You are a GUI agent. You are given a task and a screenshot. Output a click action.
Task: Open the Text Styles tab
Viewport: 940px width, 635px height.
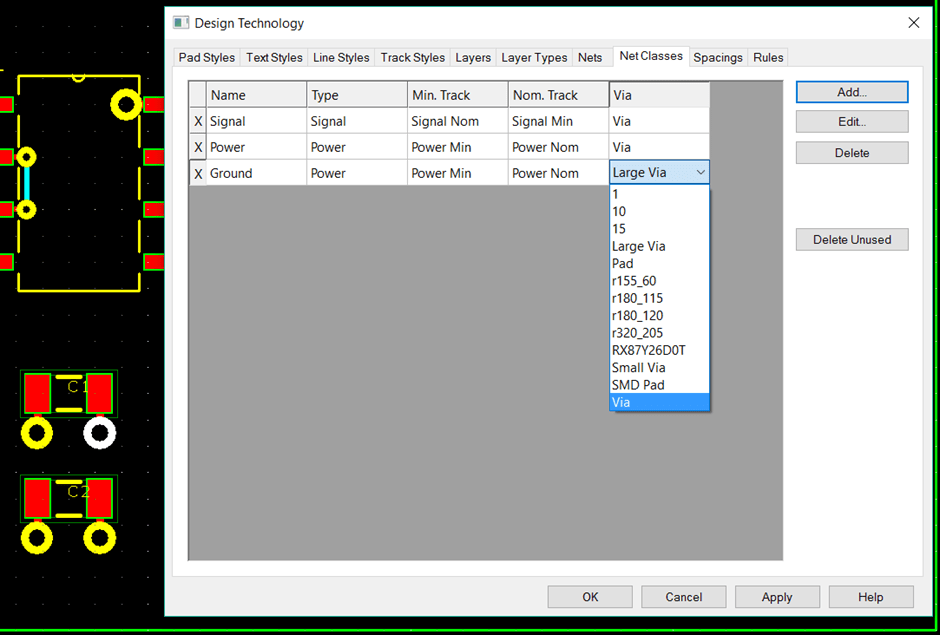coord(274,58)
